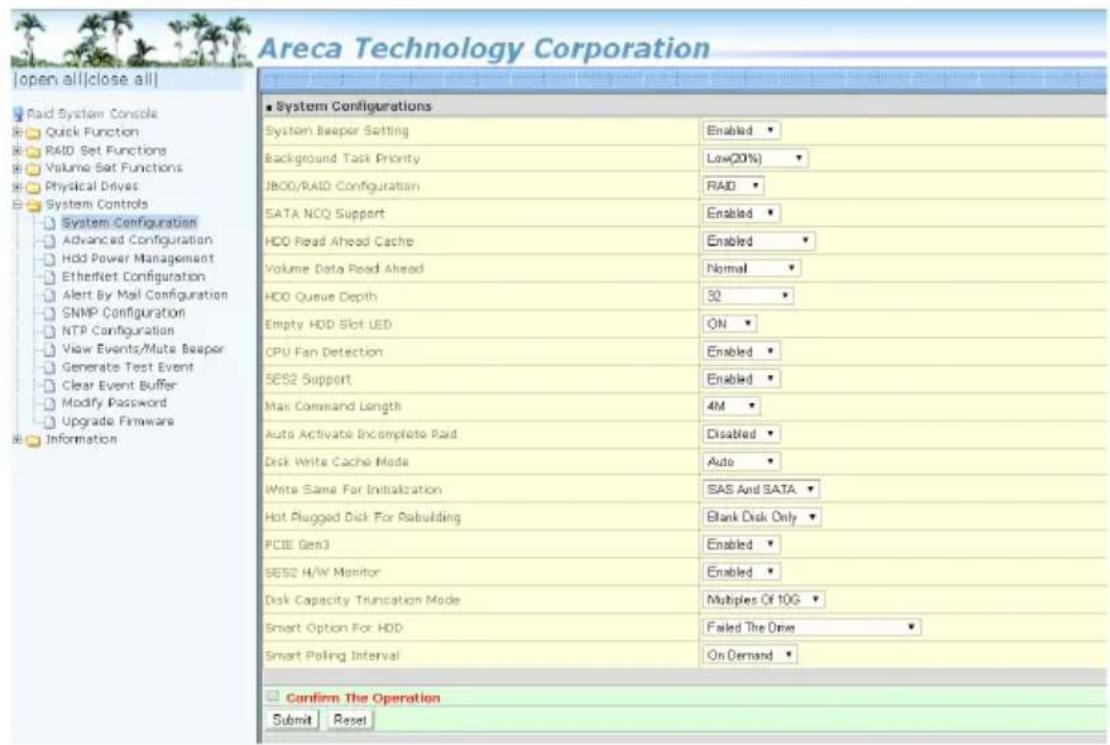Viewport: 1110px width, 745px height.
Task: Click the Areca Technology Corporation banner title
Action: tap(484, 49)
